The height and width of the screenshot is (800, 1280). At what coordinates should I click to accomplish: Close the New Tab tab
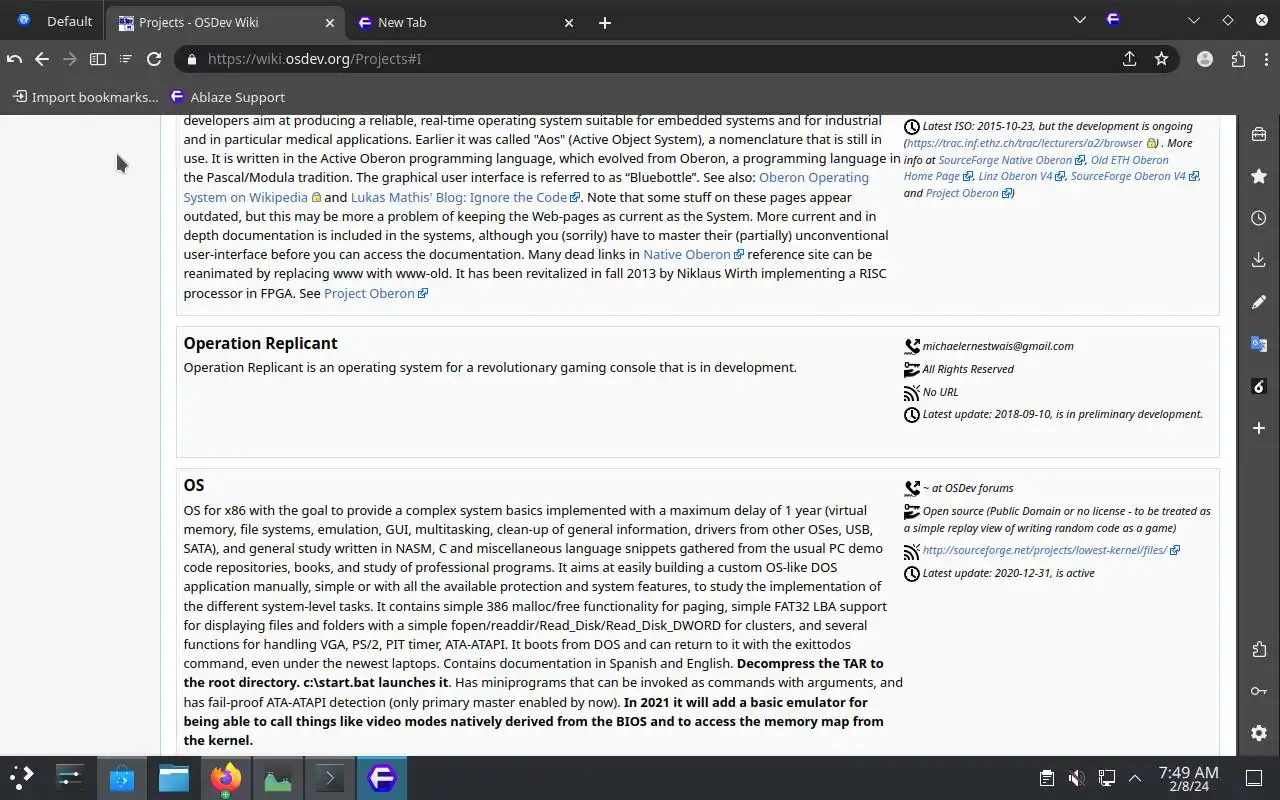pos(569,22)
